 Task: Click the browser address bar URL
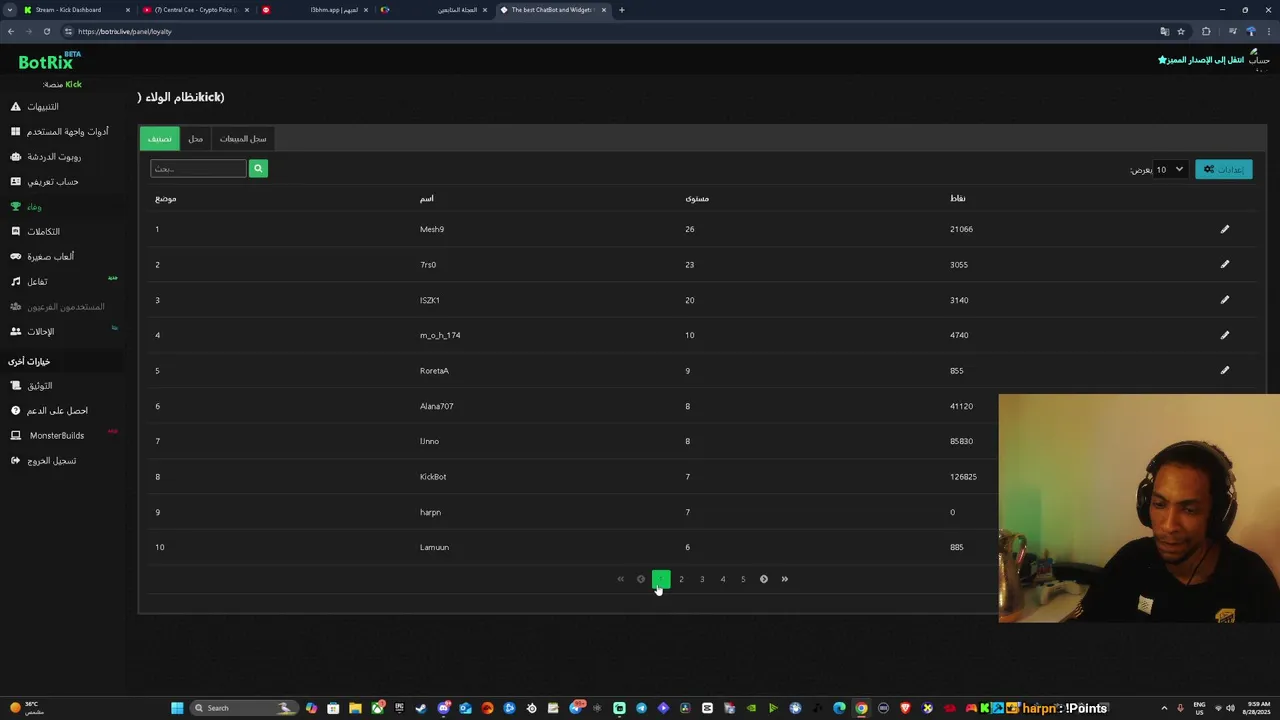tap(125, 31)
